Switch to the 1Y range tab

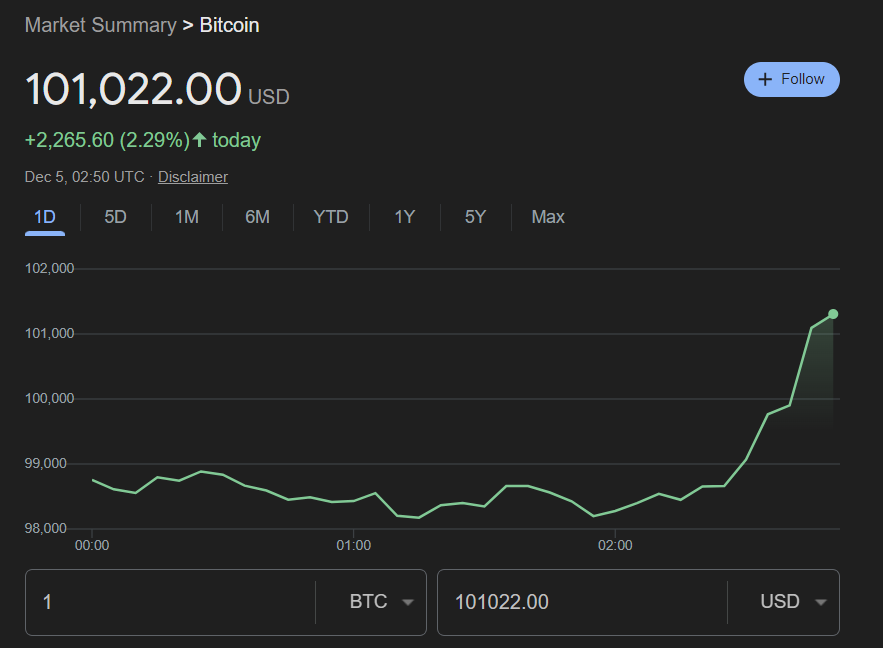click(x=404, y=217)
